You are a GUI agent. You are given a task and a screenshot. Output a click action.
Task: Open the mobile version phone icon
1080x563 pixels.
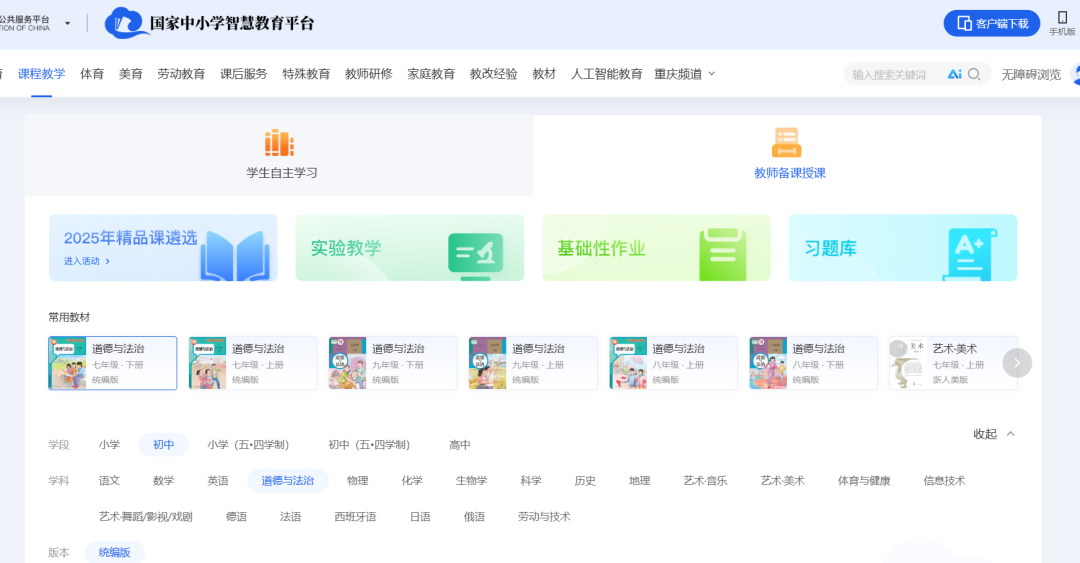point(1062,17)
